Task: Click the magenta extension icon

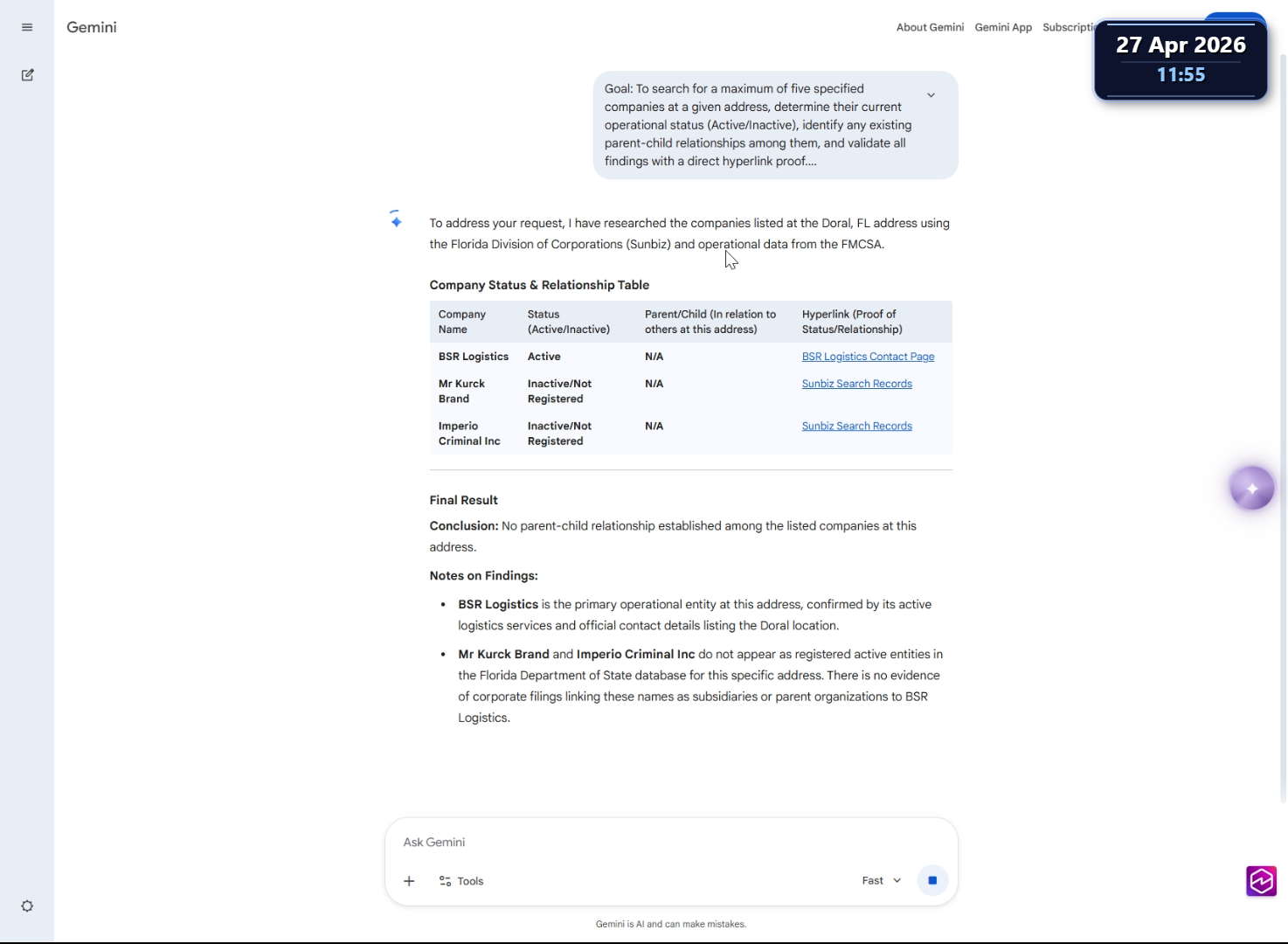Action: point(1261,881)
